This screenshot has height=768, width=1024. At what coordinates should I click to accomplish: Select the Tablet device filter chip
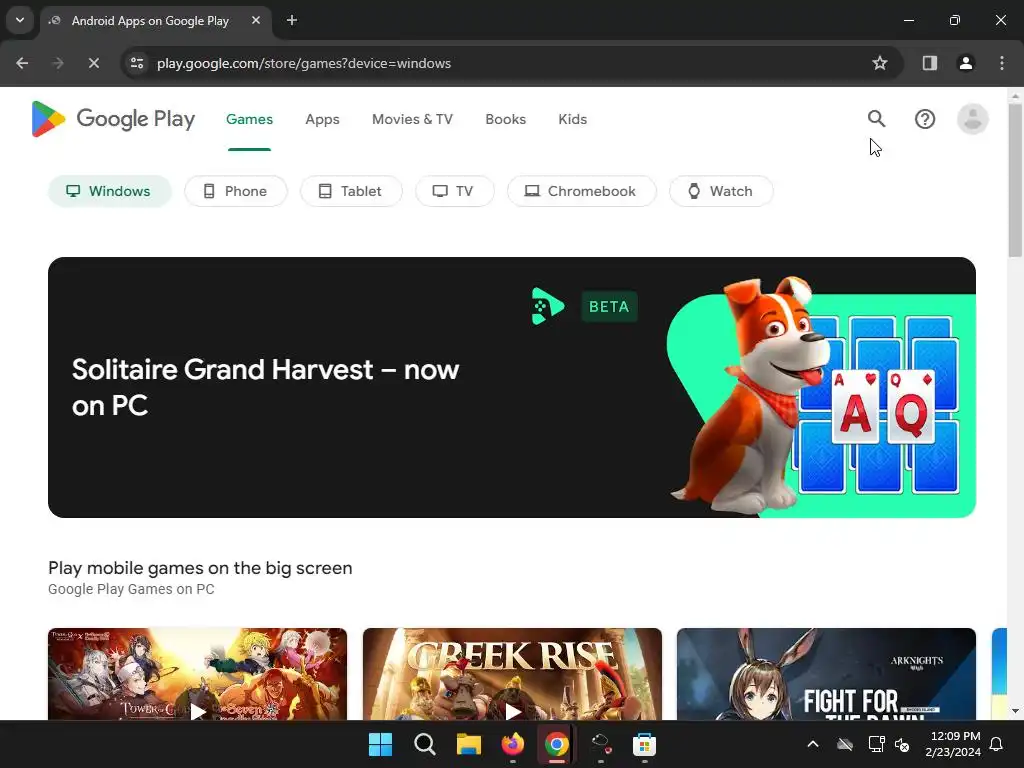point(351,191)
